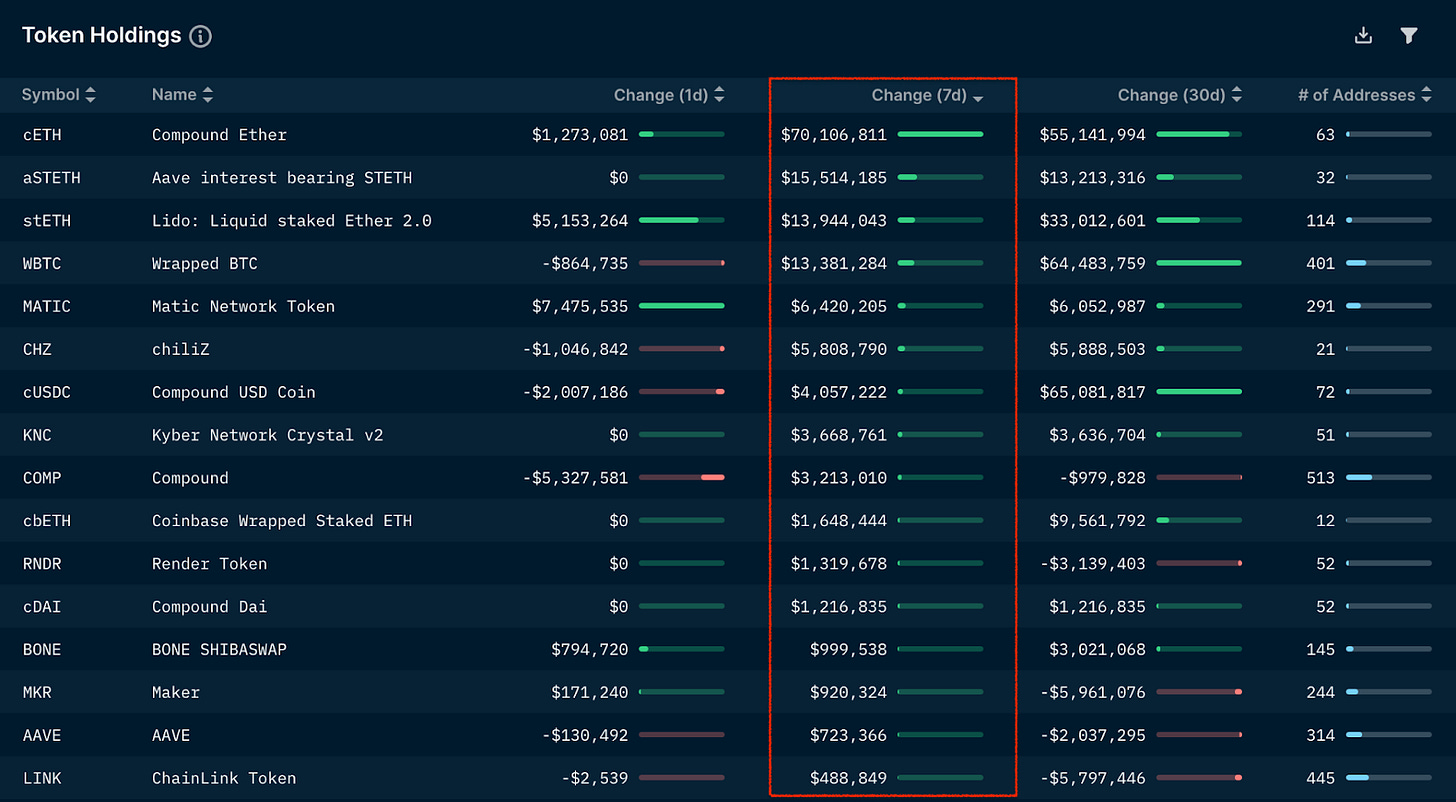Select the KNC symbol cell
This screenshot has width=1456, height=802.
pos(37,436)
